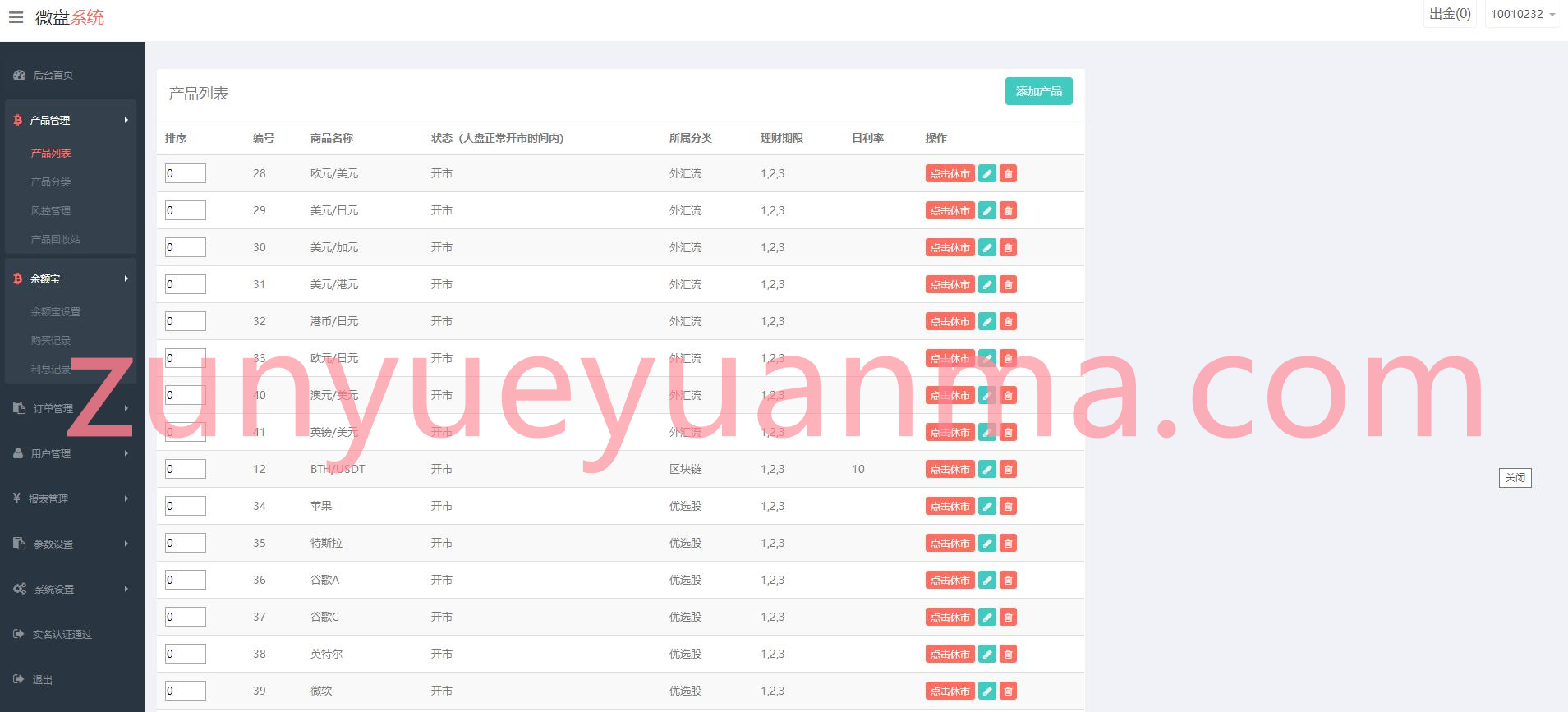Edit product 特斯拉 with pencil icon
Image resolution: width=1568 pixels, height=712 pixels.
987,543
